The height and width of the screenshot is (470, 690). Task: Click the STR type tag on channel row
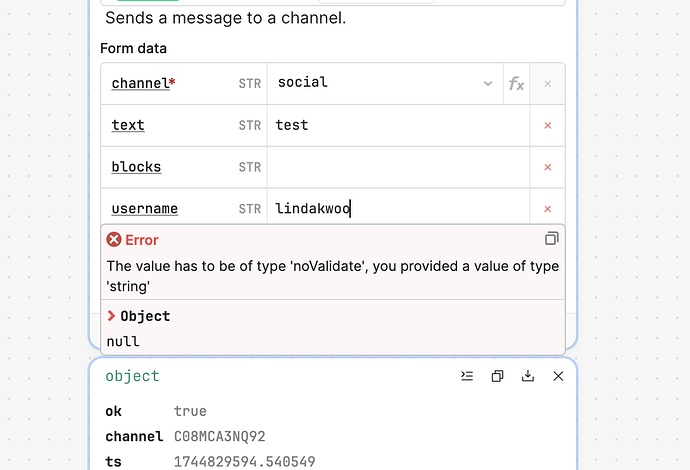click(x=250, y=84)
